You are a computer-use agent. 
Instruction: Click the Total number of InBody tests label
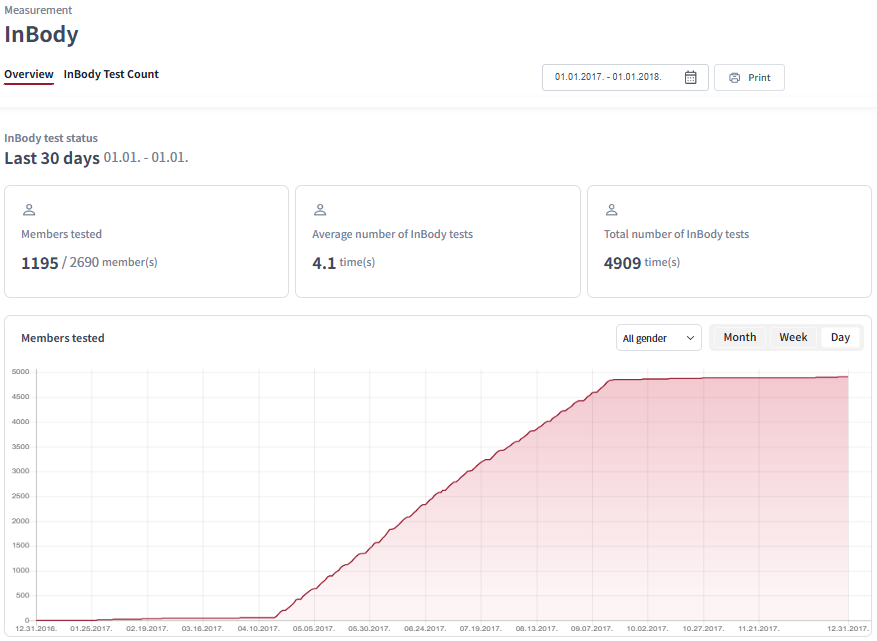pyautogui.click(x=676, y=234)
